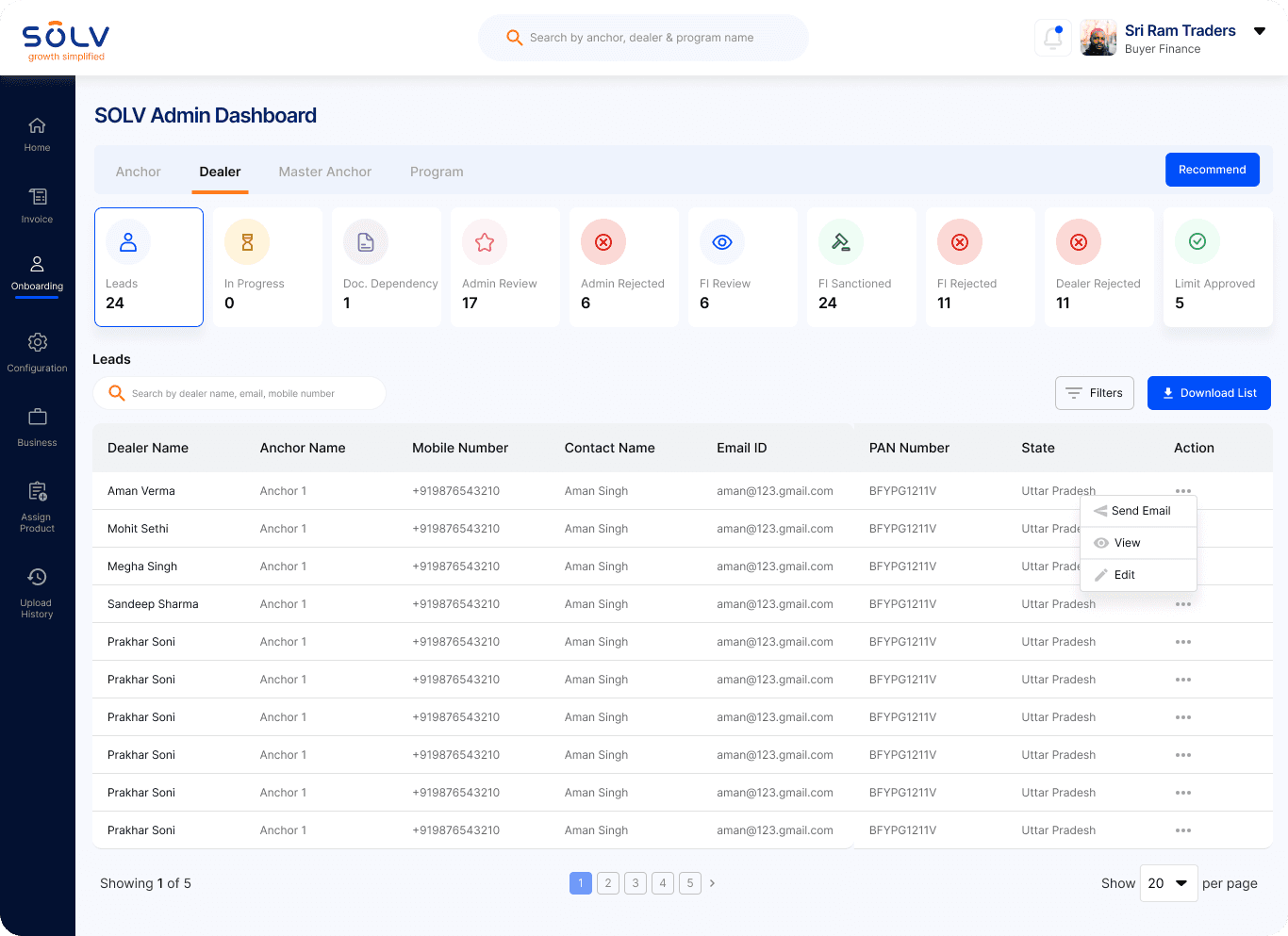The width and height of the screenshot is (1288, 936).
Task: Select the Admin Rejected status card
Action: point(624,267)
